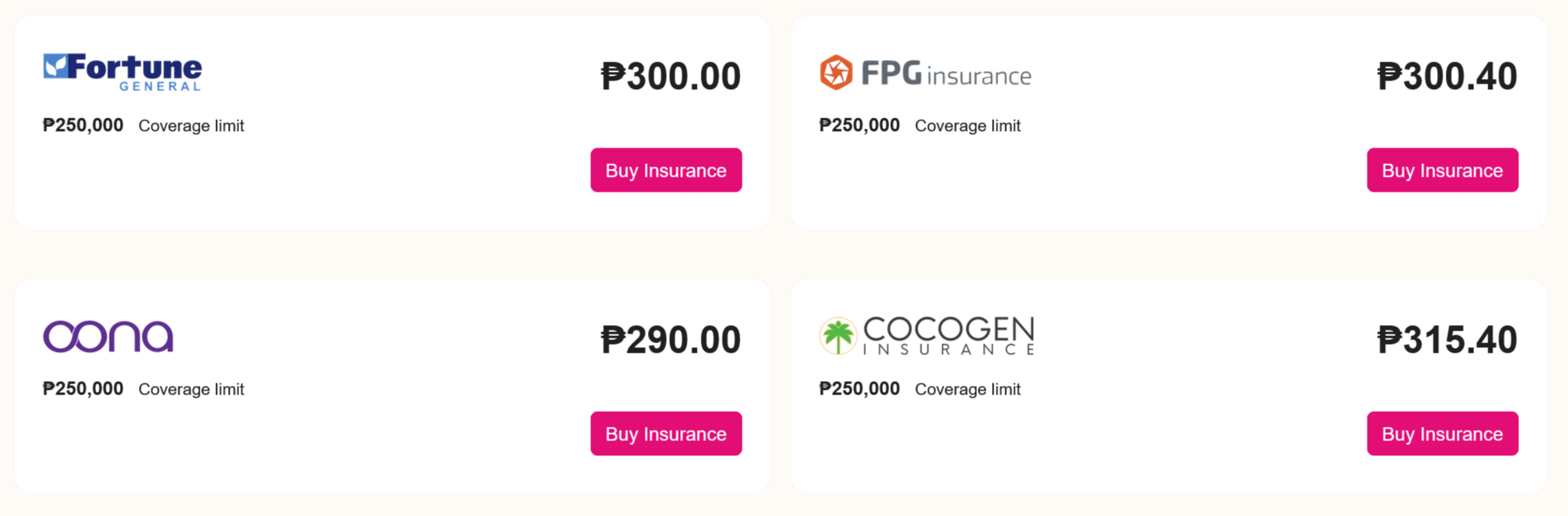Click Coverage limit label under Oona
The height and width of the screenshot is (516, 1568).
point(191,390)
